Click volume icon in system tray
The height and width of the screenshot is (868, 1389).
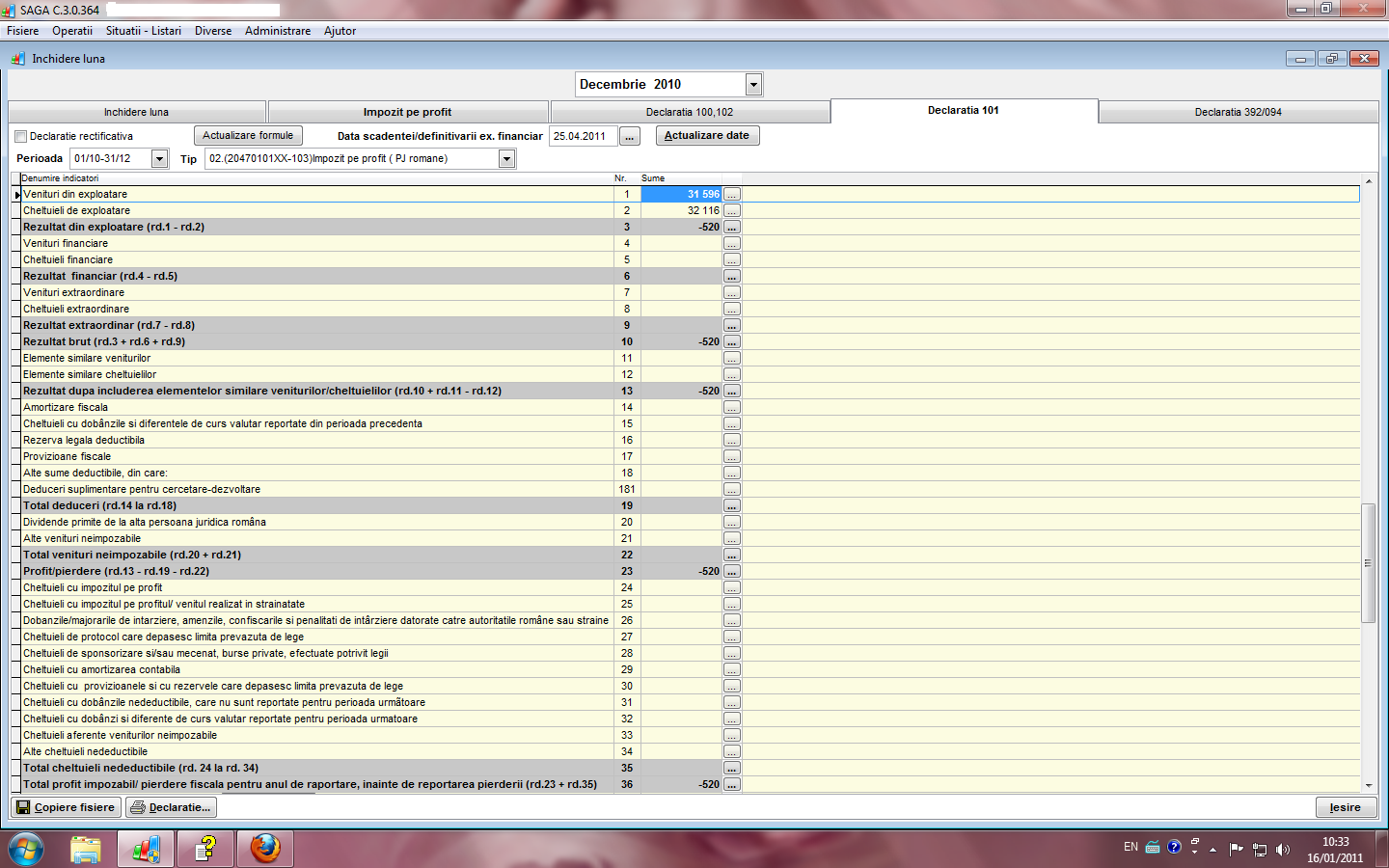click(x=1282, y=850)
